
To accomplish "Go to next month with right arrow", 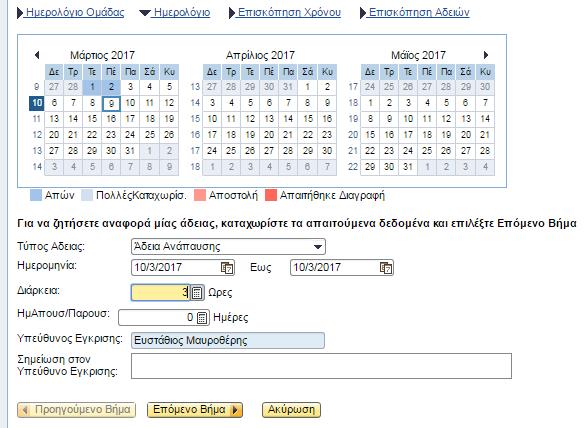I will click(x=486, y=55).
